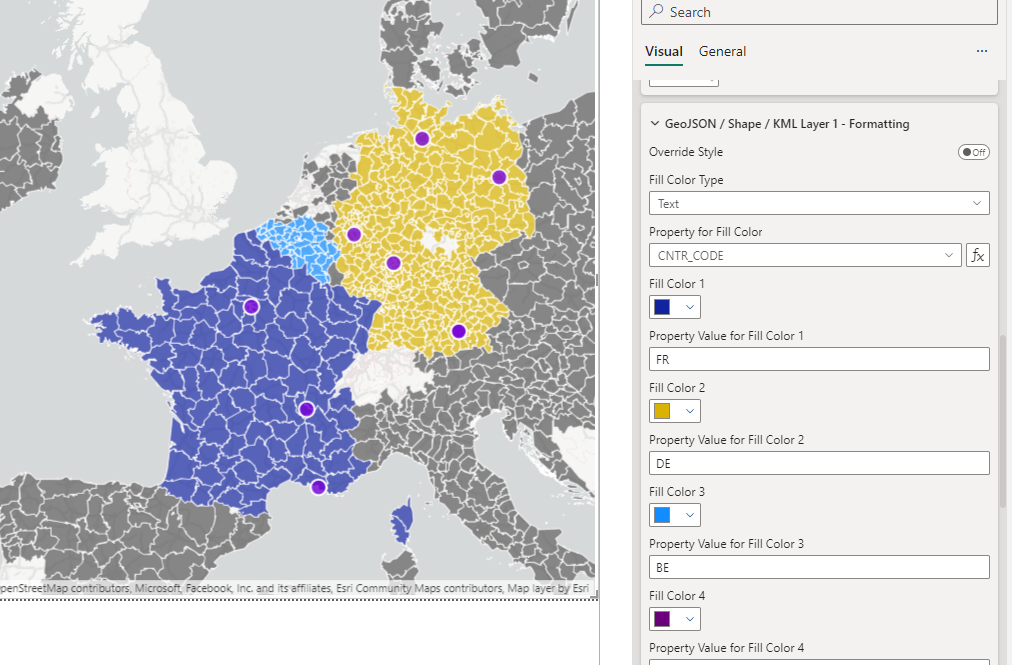Click the purple marker in south-central France
Image resolution: width=1012 pixels, height=665 pixels.
click(x=306, y=409)
